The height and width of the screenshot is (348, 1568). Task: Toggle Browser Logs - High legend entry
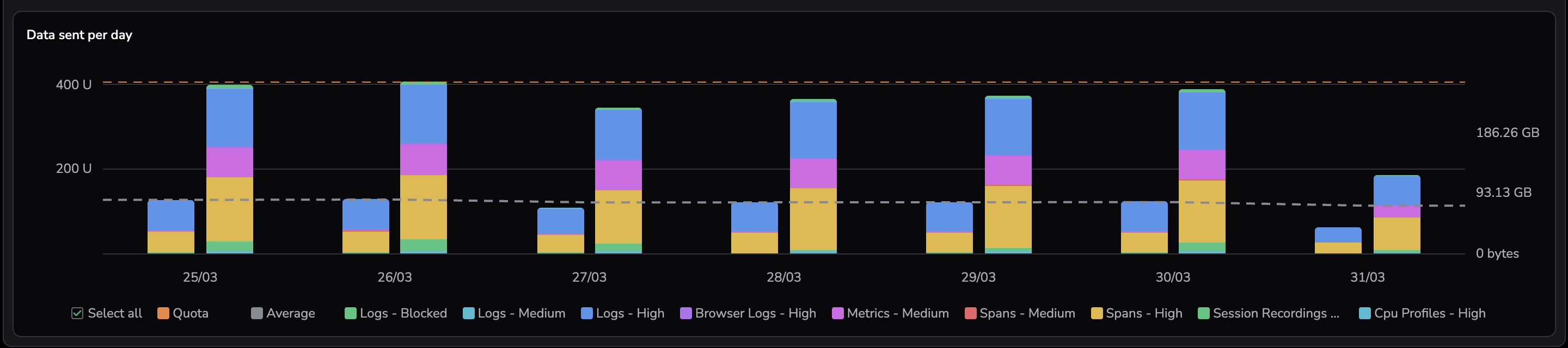pyautogui.click(x=686, y=313)
